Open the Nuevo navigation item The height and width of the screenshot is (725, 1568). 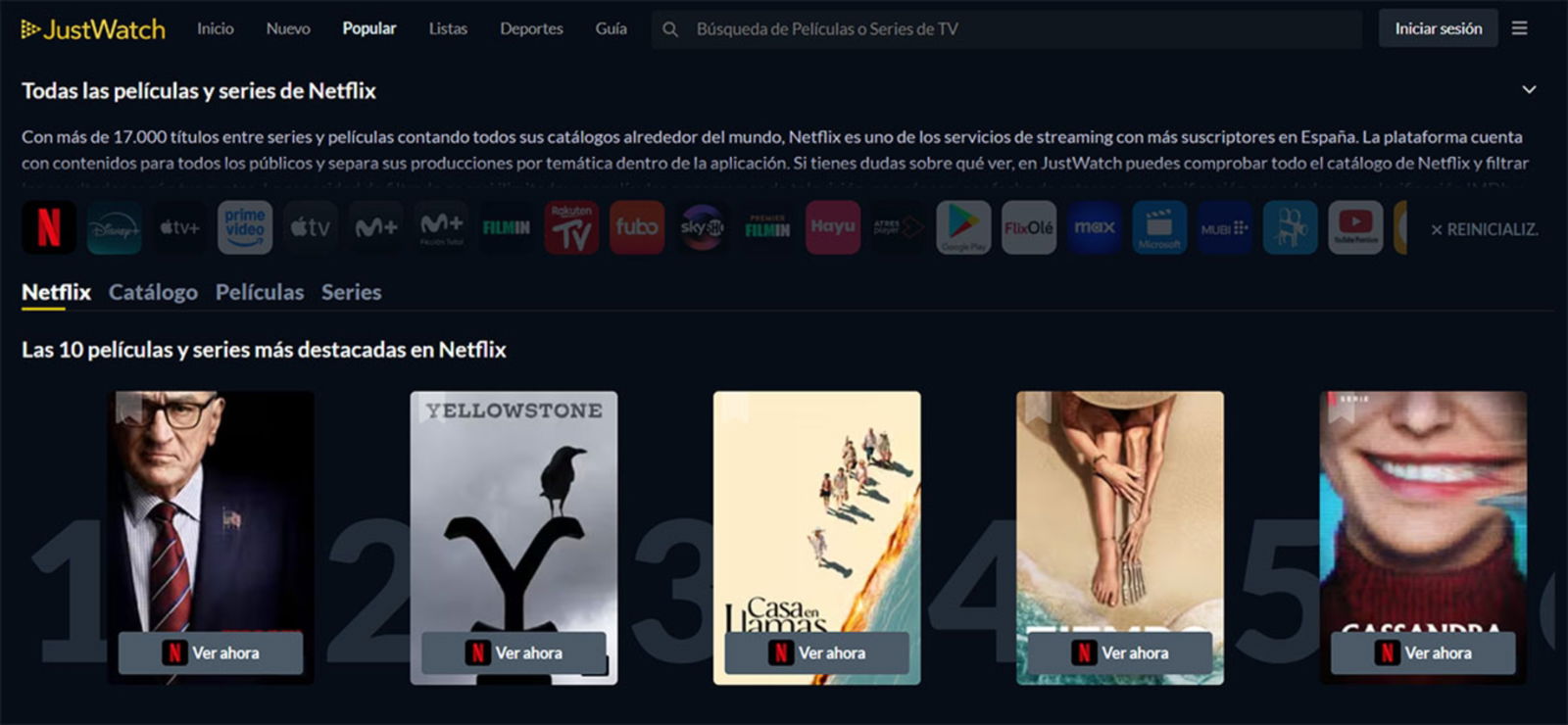288,28
